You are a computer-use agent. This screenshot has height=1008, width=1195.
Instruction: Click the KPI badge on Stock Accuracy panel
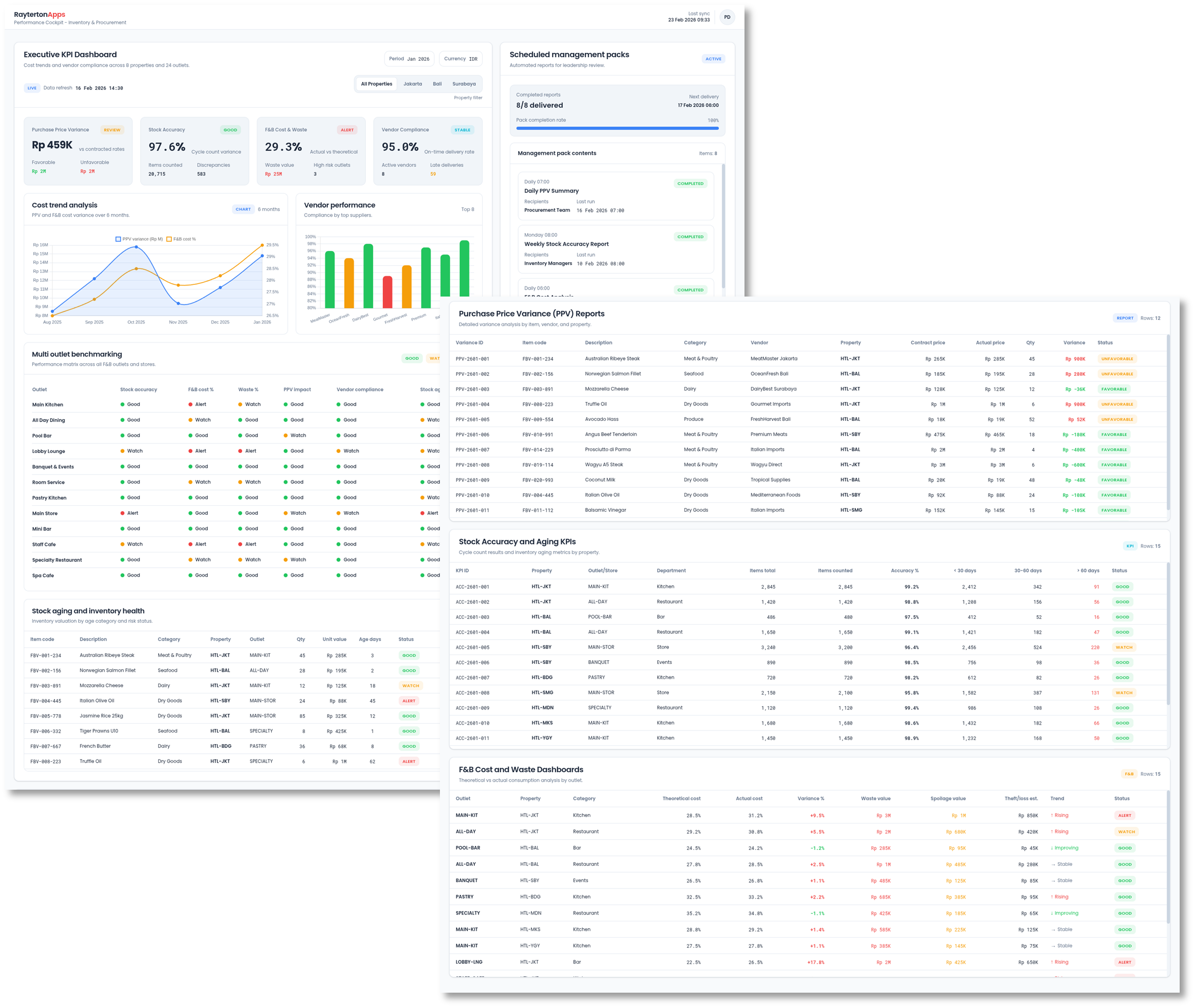(1129, 546)
